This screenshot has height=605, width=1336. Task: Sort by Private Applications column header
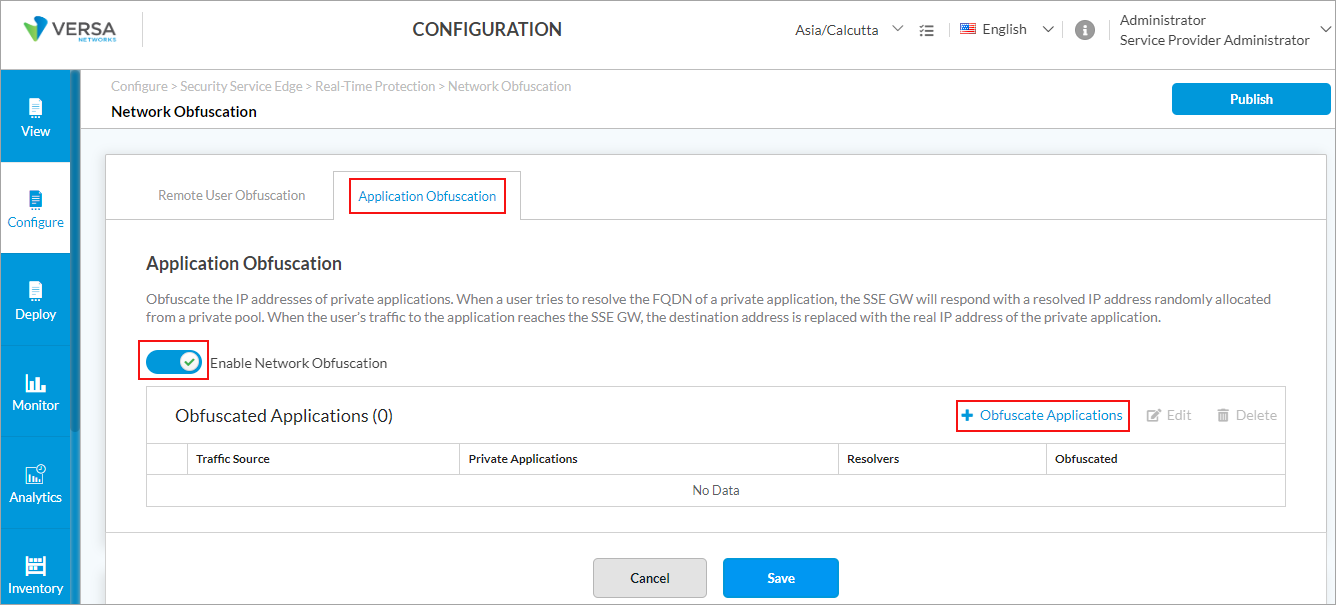pos(523,459)
